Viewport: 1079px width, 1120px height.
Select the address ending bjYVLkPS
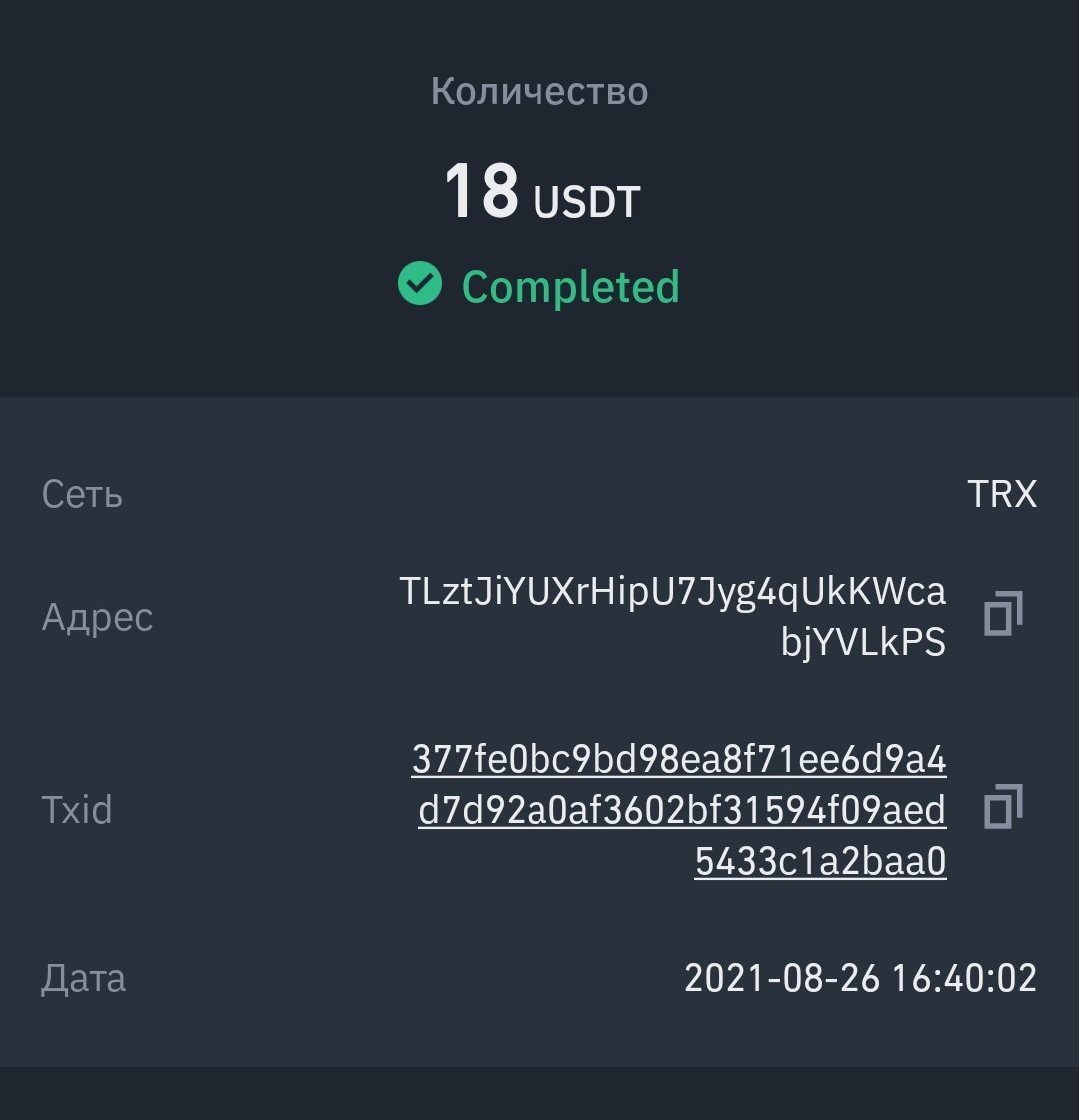click(x=863, y=642)
